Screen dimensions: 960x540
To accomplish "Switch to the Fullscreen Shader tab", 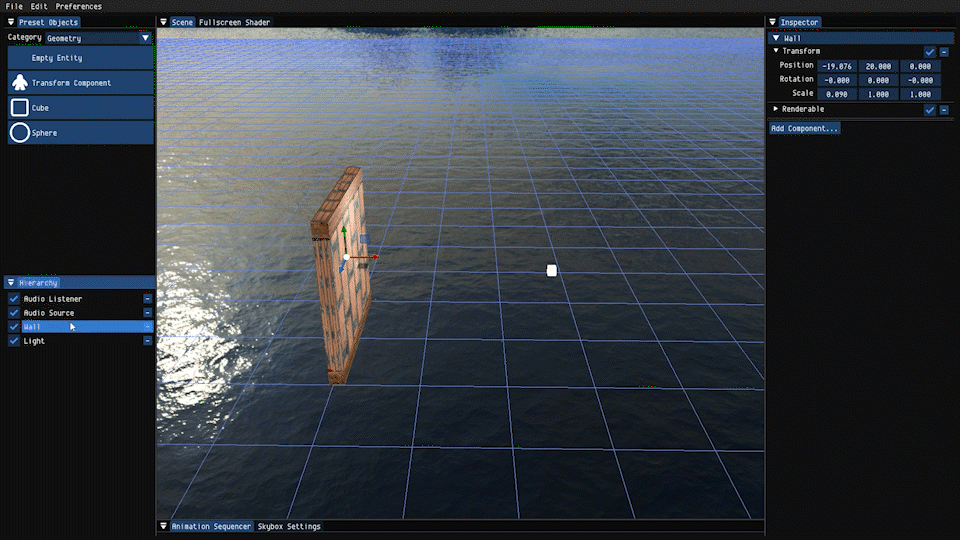I will pos(234,22).
